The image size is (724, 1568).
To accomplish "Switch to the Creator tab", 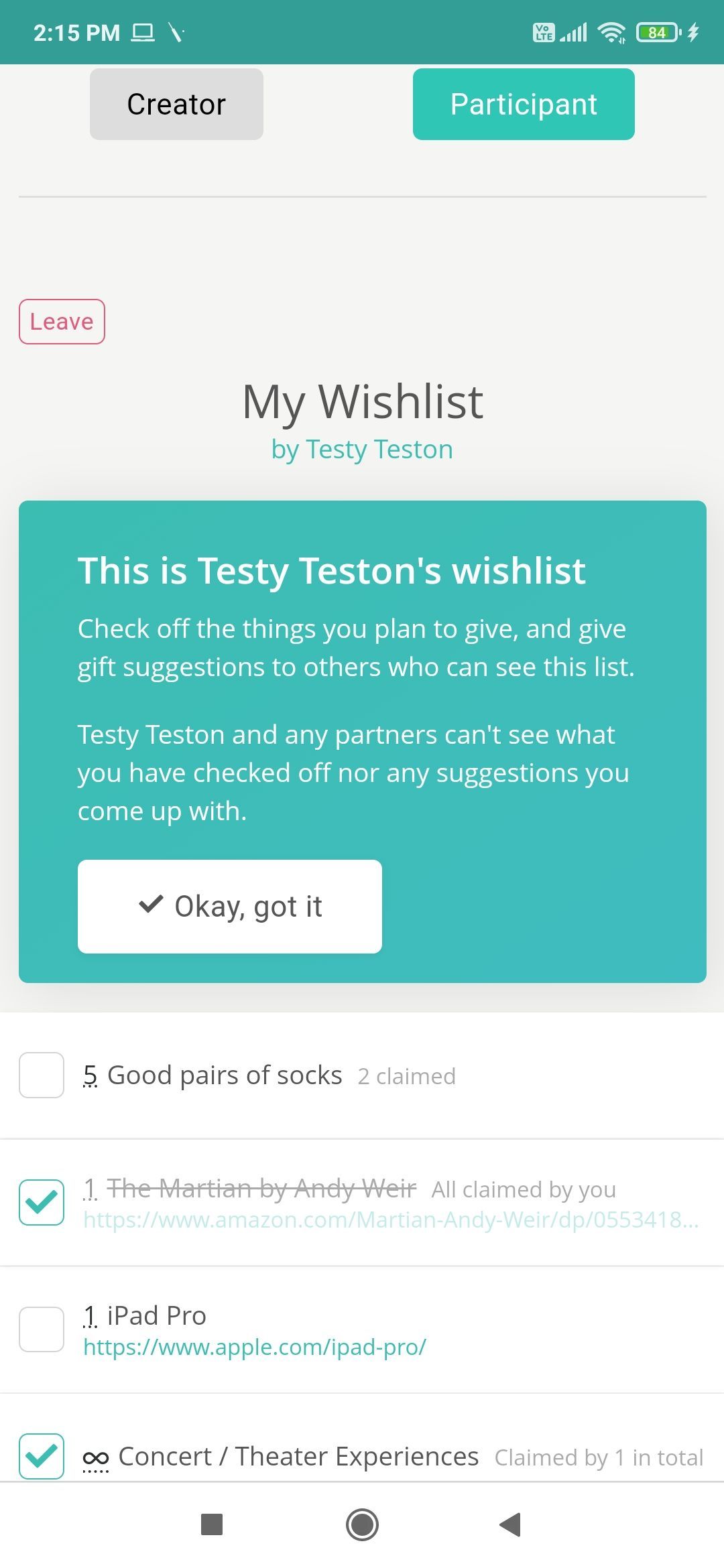I will click(x=176, y=103).
